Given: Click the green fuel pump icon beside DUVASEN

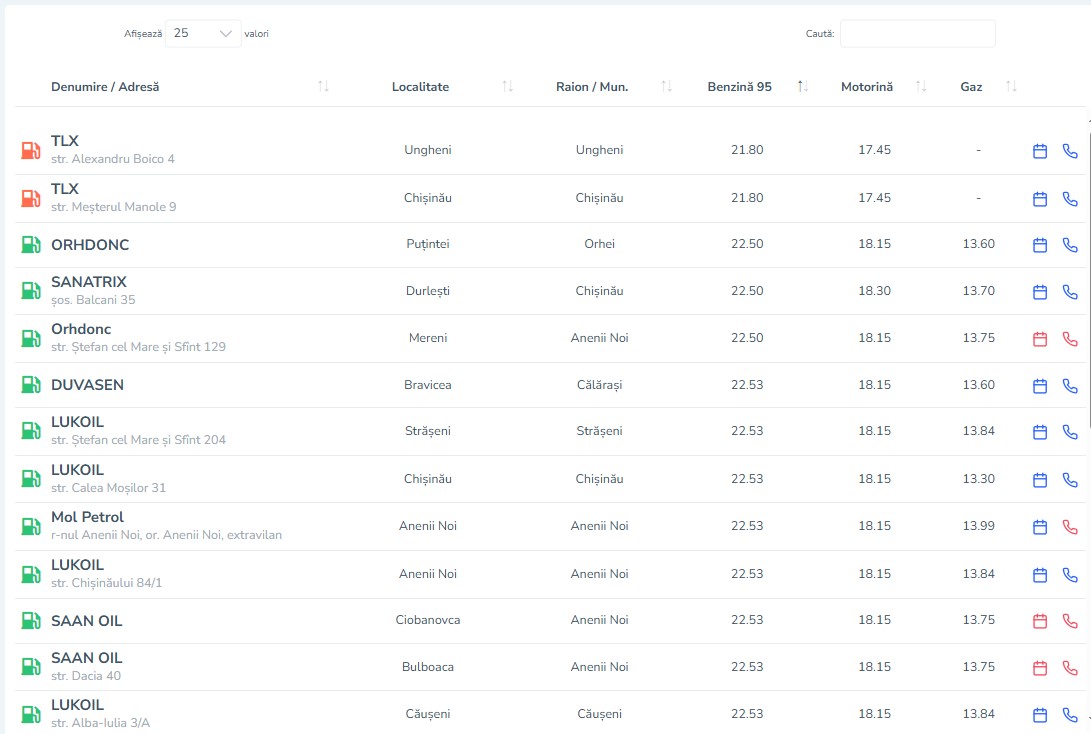Looking at the screenshot, I should (30, 385).
